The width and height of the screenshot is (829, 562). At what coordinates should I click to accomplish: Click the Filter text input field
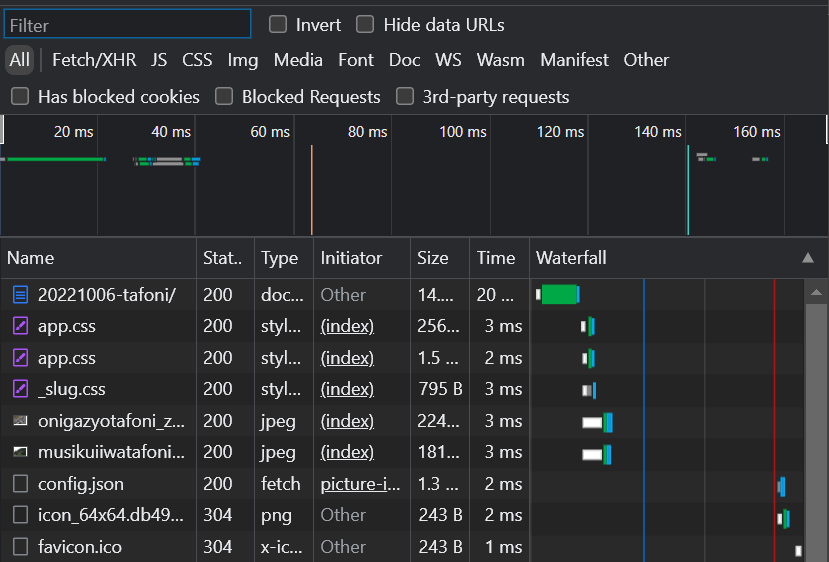(127, 25)
